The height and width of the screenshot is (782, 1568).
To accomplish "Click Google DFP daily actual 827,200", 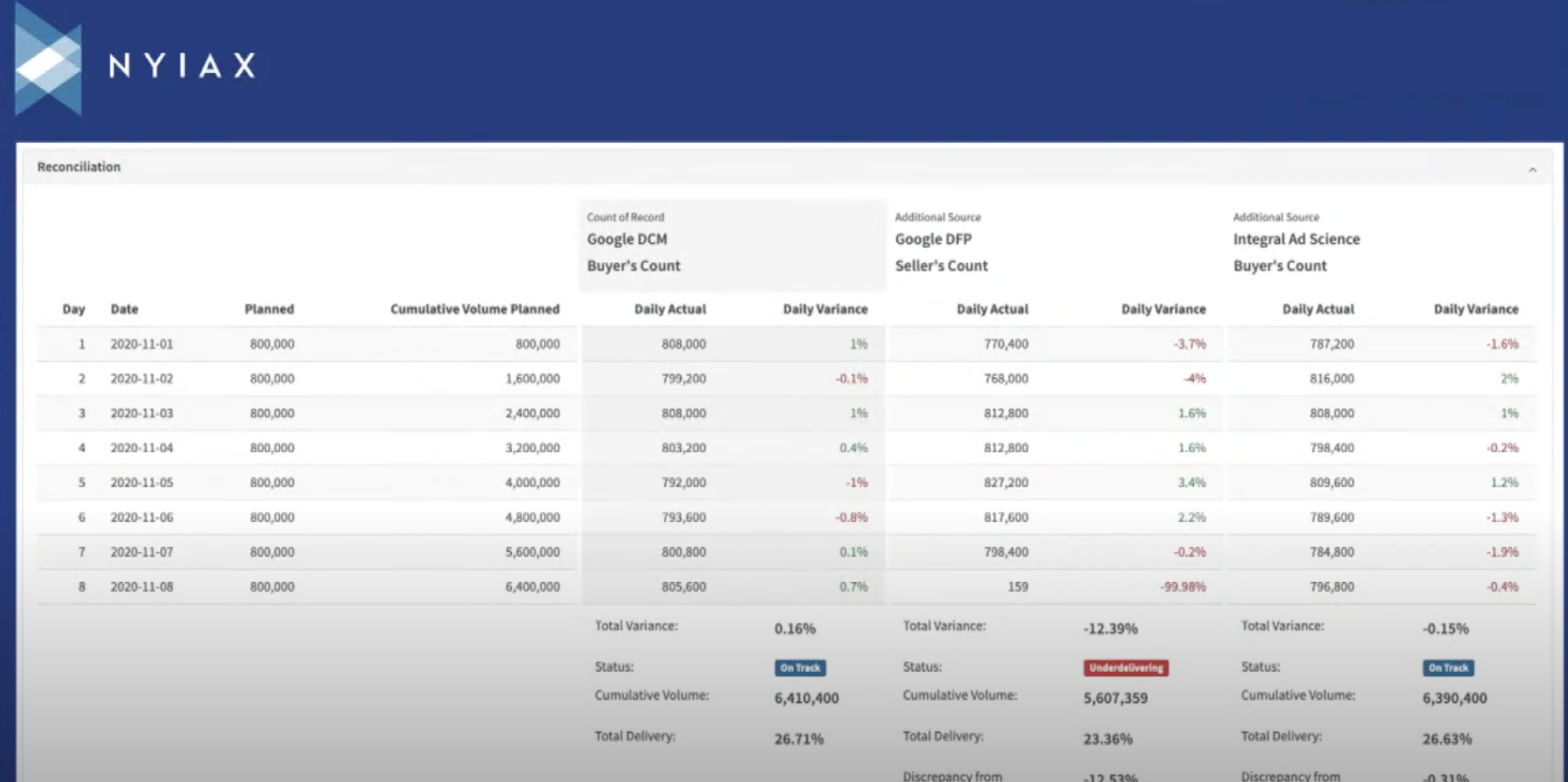I will click(x=1006, y=483).
